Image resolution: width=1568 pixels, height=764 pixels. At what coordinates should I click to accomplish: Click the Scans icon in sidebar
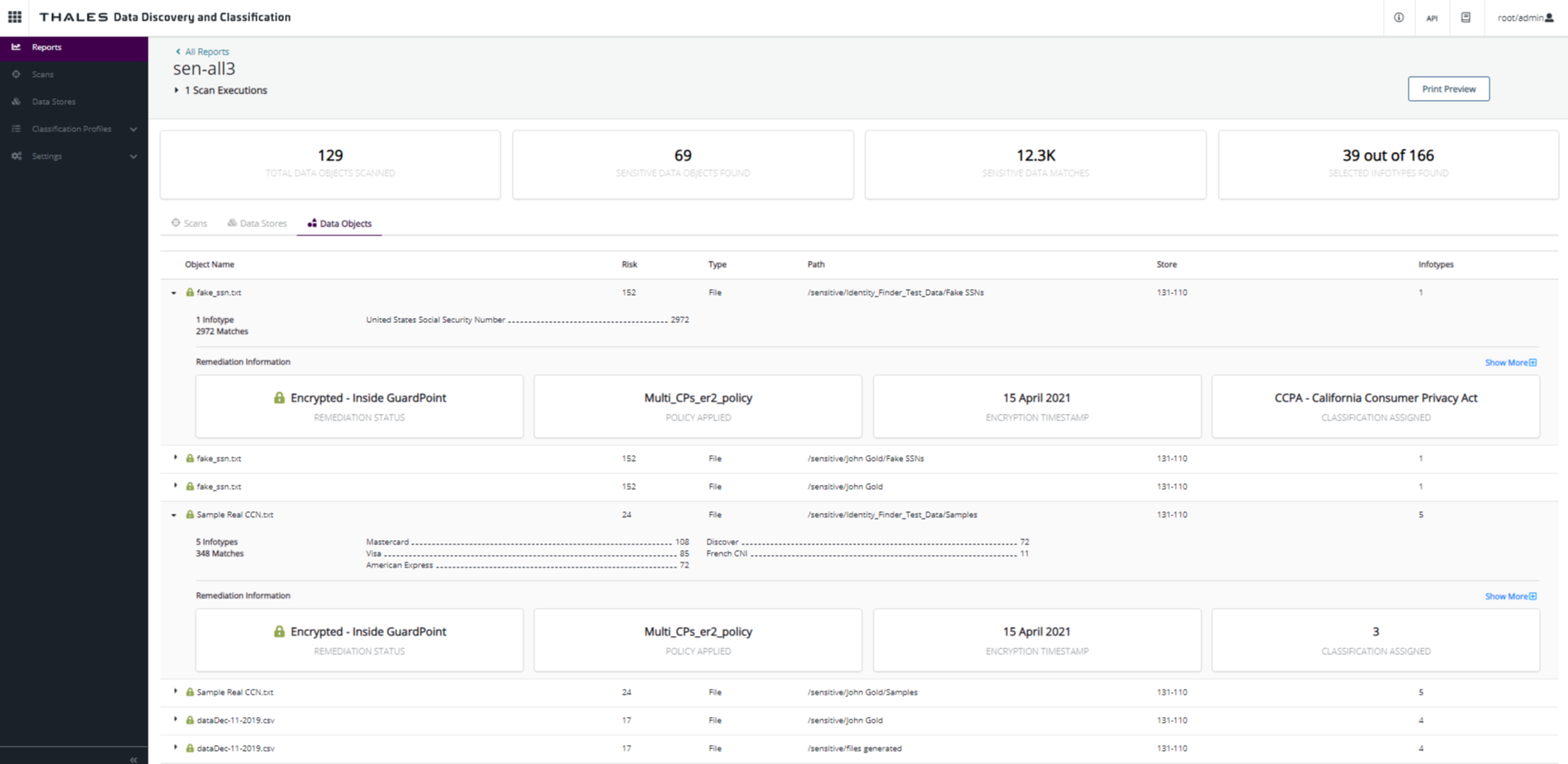[17, 74]
